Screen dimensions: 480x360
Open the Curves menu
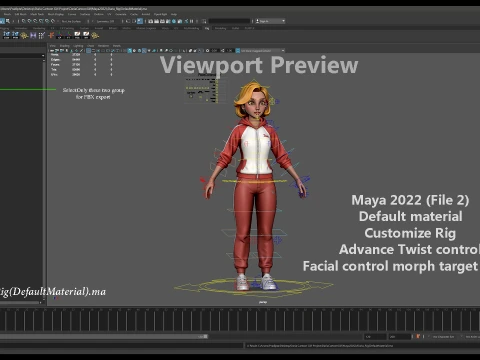[72, 14]
